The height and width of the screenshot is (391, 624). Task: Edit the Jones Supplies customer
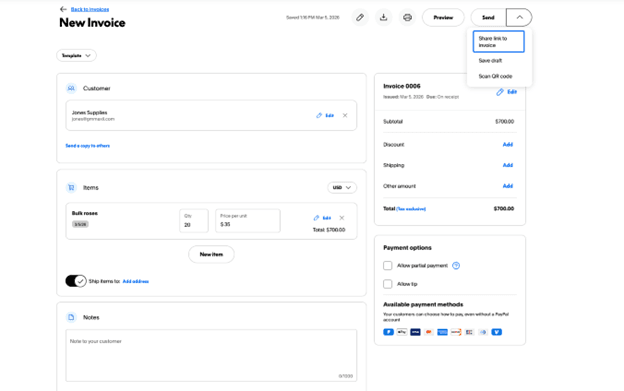(x=326, y=115)
